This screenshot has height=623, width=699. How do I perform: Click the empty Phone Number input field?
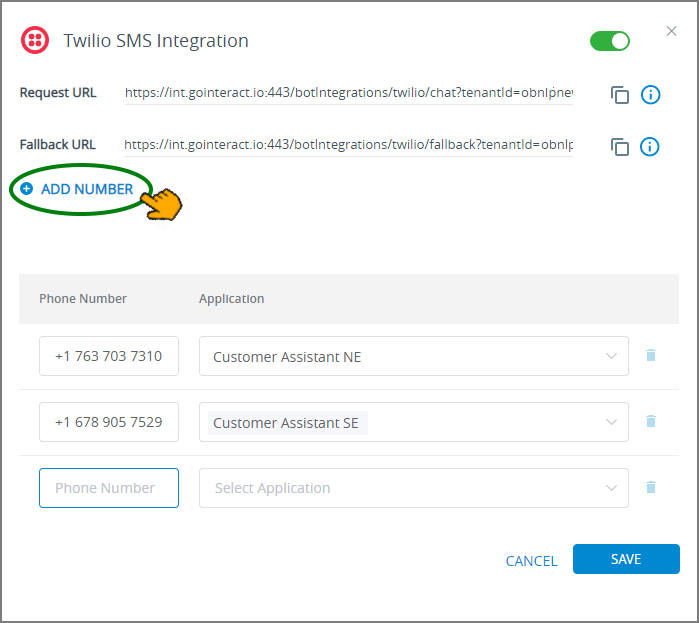[x=109, y=488]
